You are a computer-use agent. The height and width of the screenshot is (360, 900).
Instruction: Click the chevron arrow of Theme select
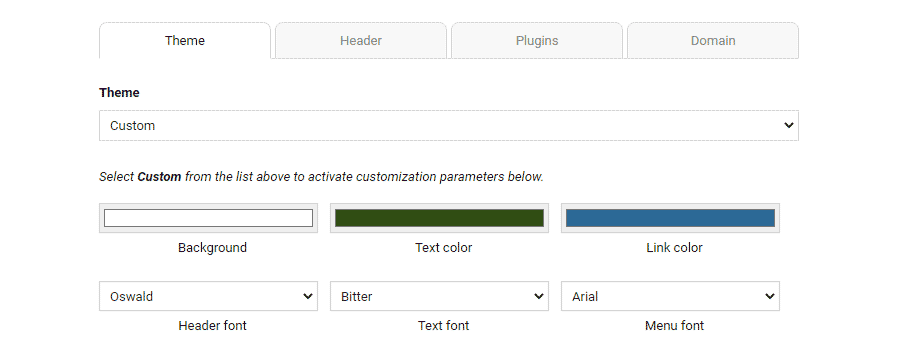pos(789,125)
